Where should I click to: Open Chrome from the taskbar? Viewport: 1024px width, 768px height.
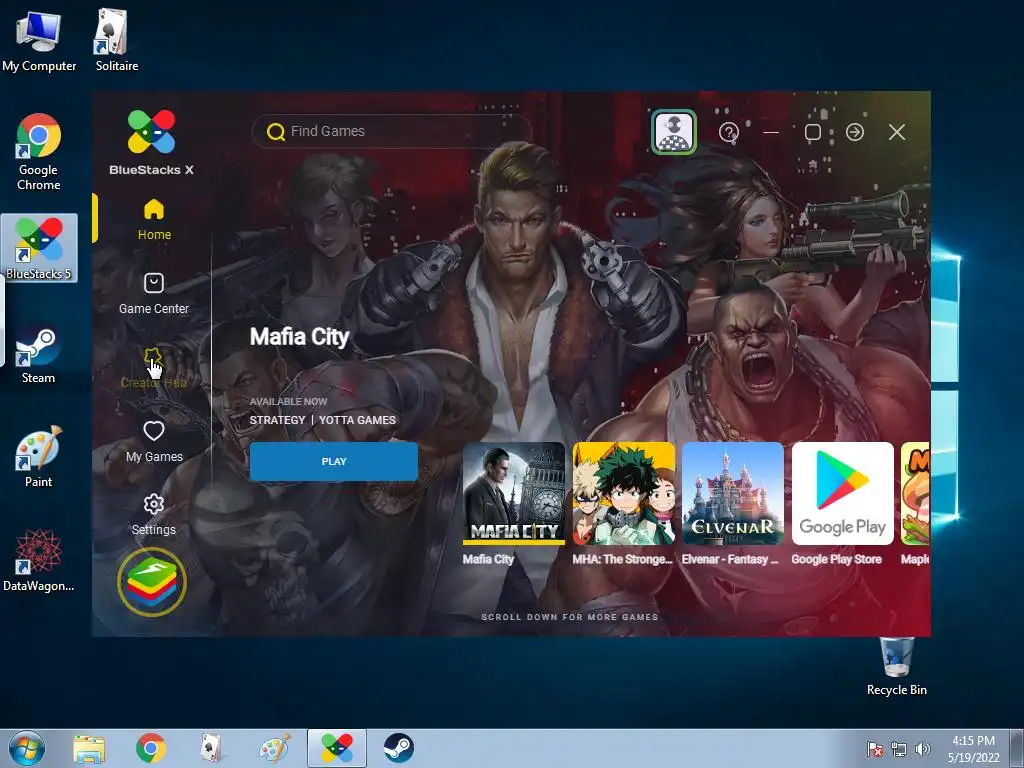pyautogui.click(x=151, y=748)
